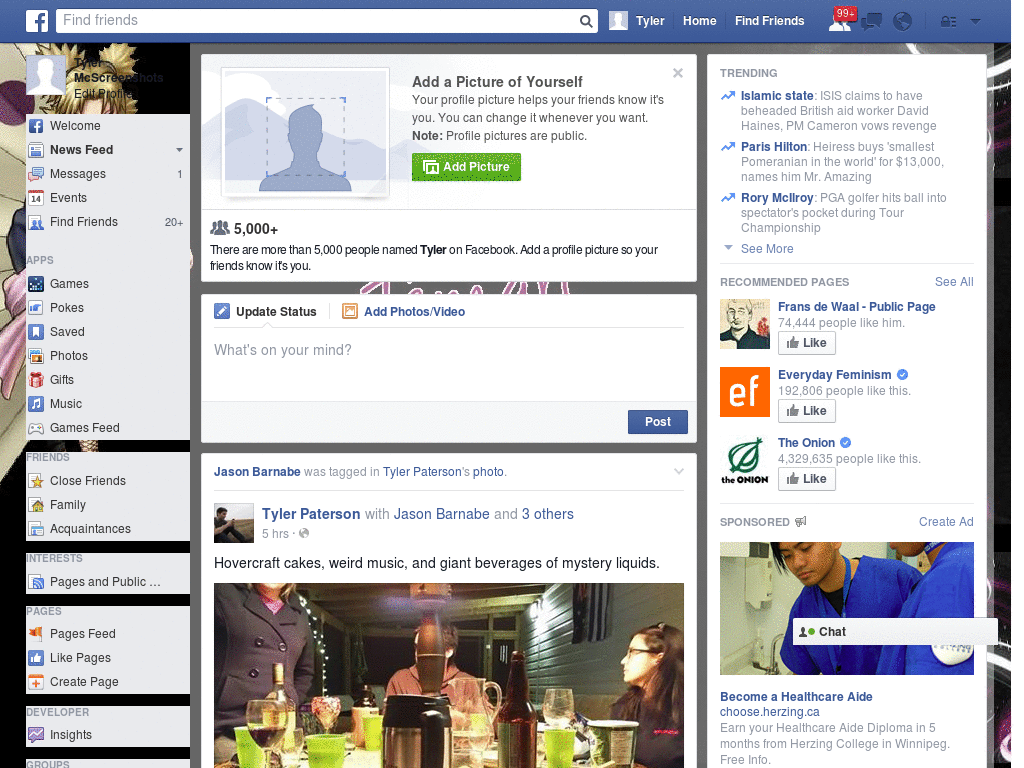Screen dimensions: 1024x768
Task: Open Find Friends sidebar item
Action: pyautogui.click(x=108, y=222)
